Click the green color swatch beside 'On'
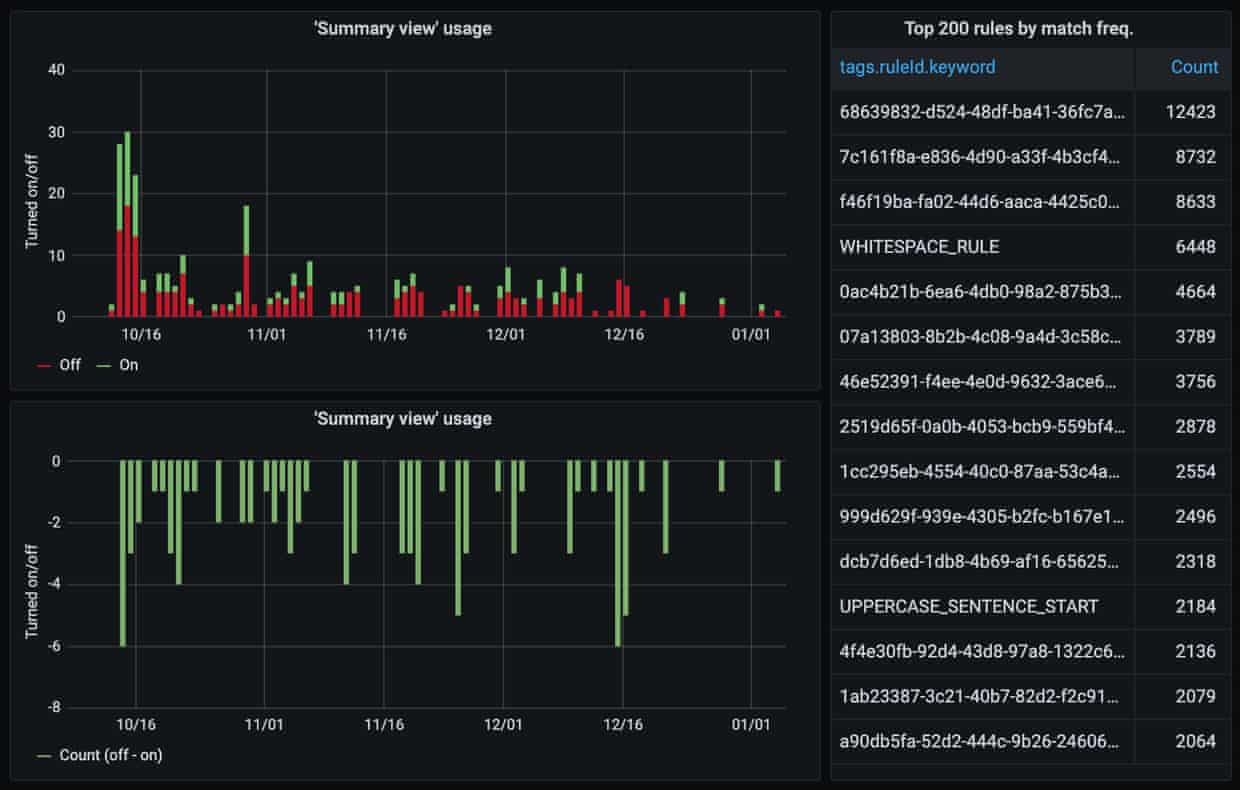1240x790 pixels. 103,366
